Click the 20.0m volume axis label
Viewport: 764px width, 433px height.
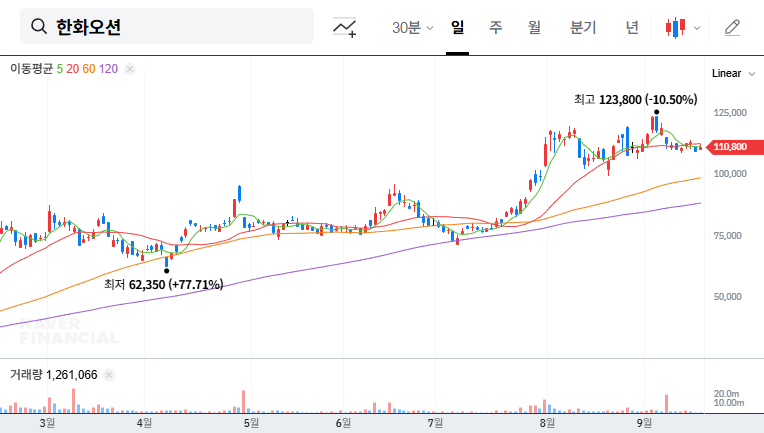[x=726, y=394]
